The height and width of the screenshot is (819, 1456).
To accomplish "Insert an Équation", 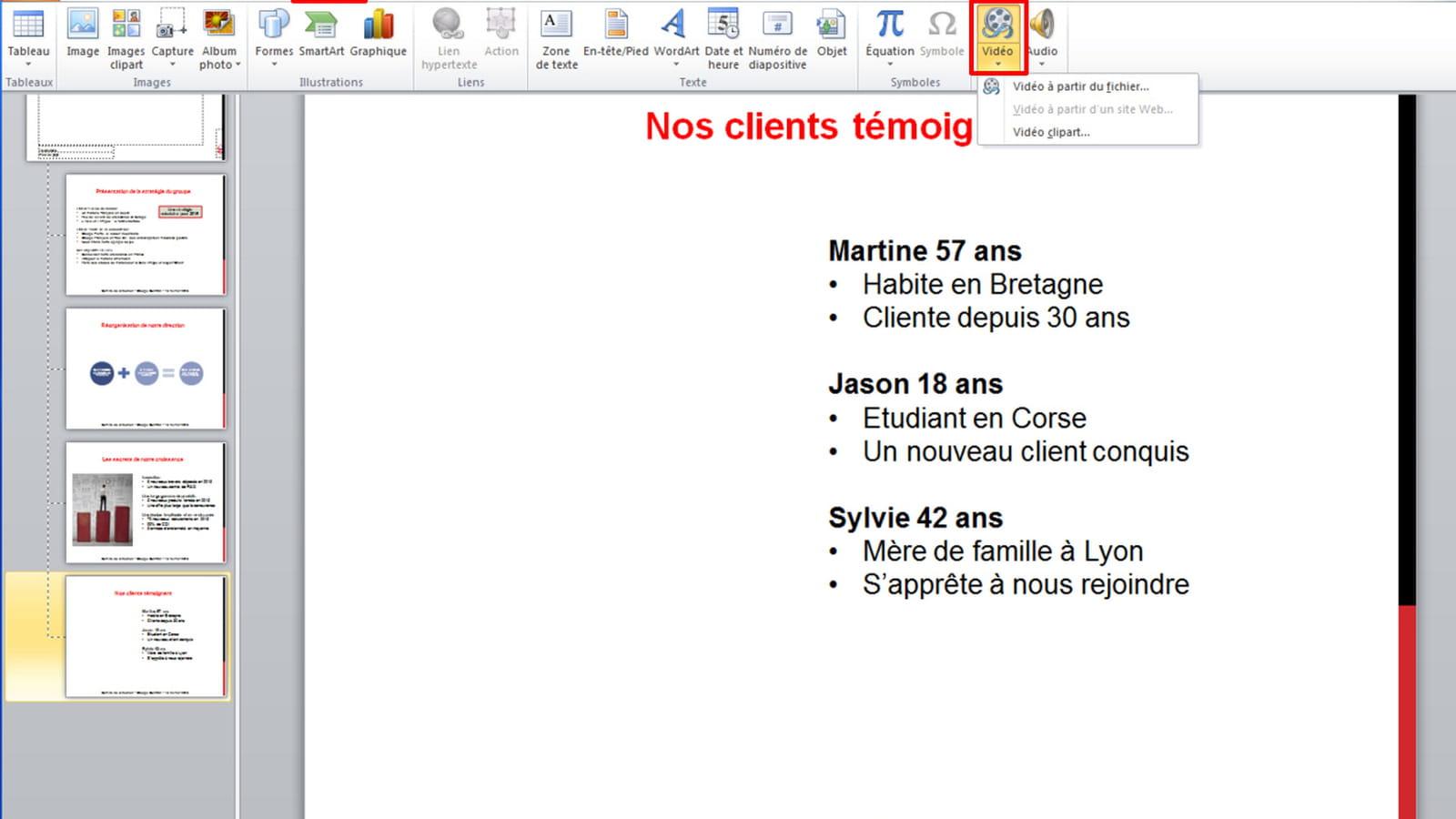I will 890,38.
